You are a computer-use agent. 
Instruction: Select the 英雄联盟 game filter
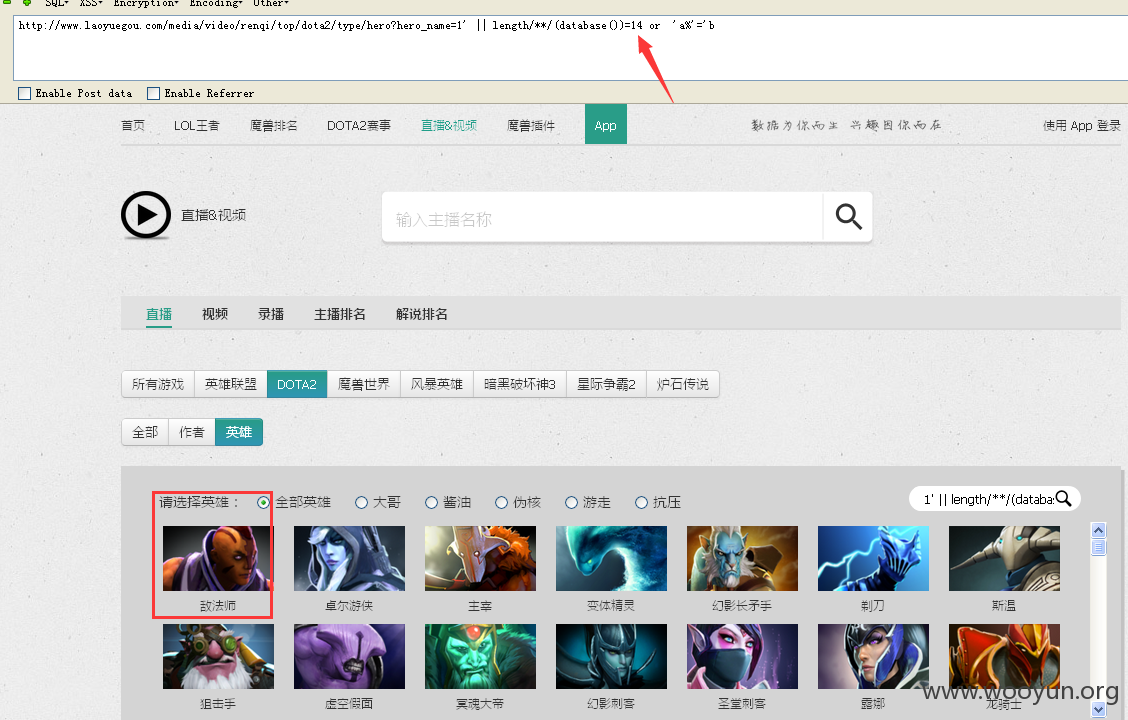pyautogui.click(x=231, y=384)
